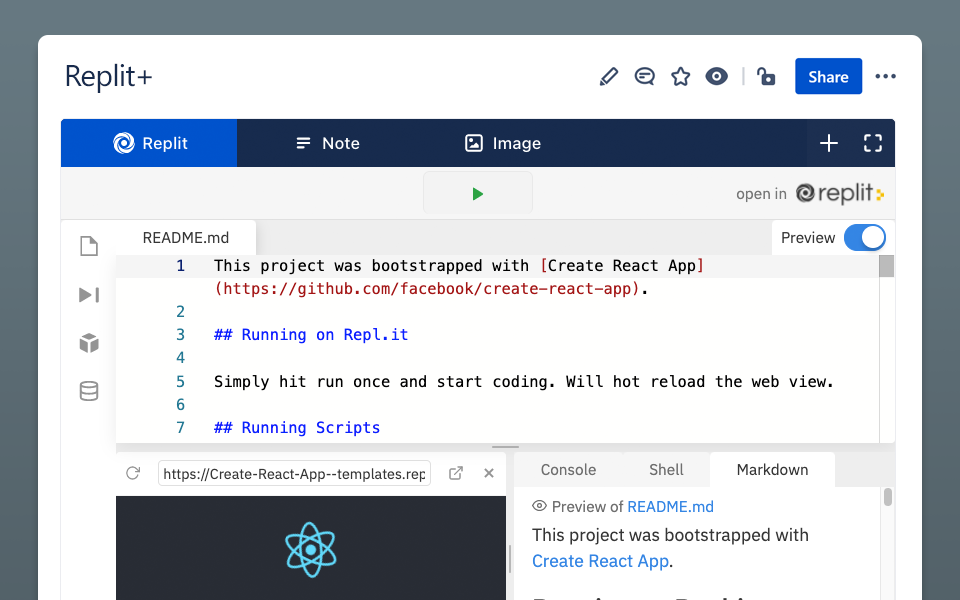The height and width of the screenshot is (600, 960).
Task: Open the debugger step-play sidebar icon
Action: (89, 295)
